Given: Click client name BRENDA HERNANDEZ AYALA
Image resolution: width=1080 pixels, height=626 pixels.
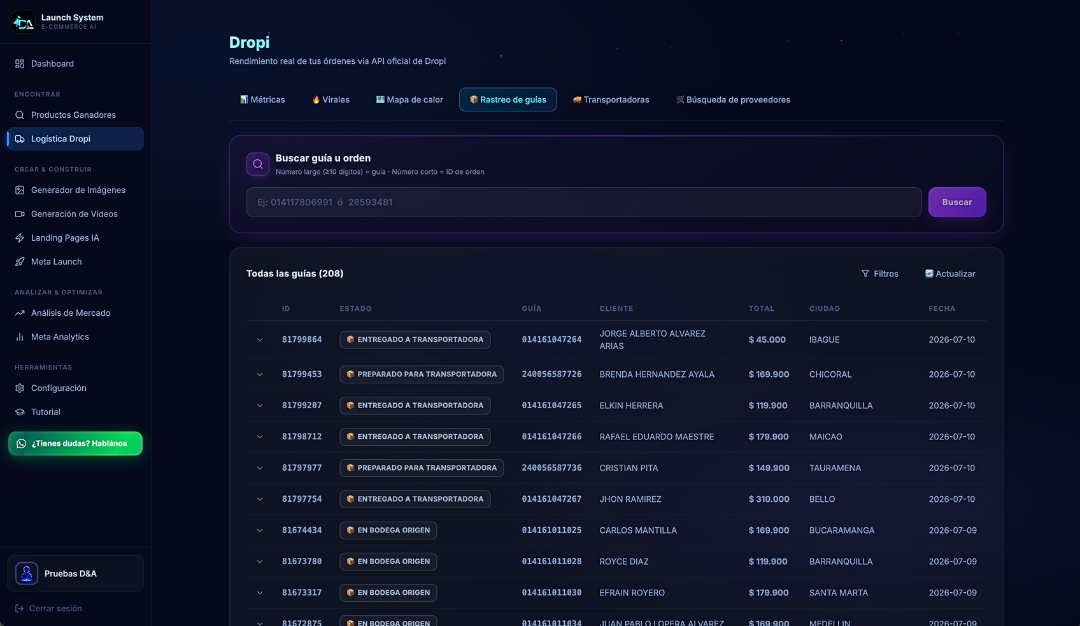Looking at the screenshot, I should pyautogui.click(x=656, y=375).
